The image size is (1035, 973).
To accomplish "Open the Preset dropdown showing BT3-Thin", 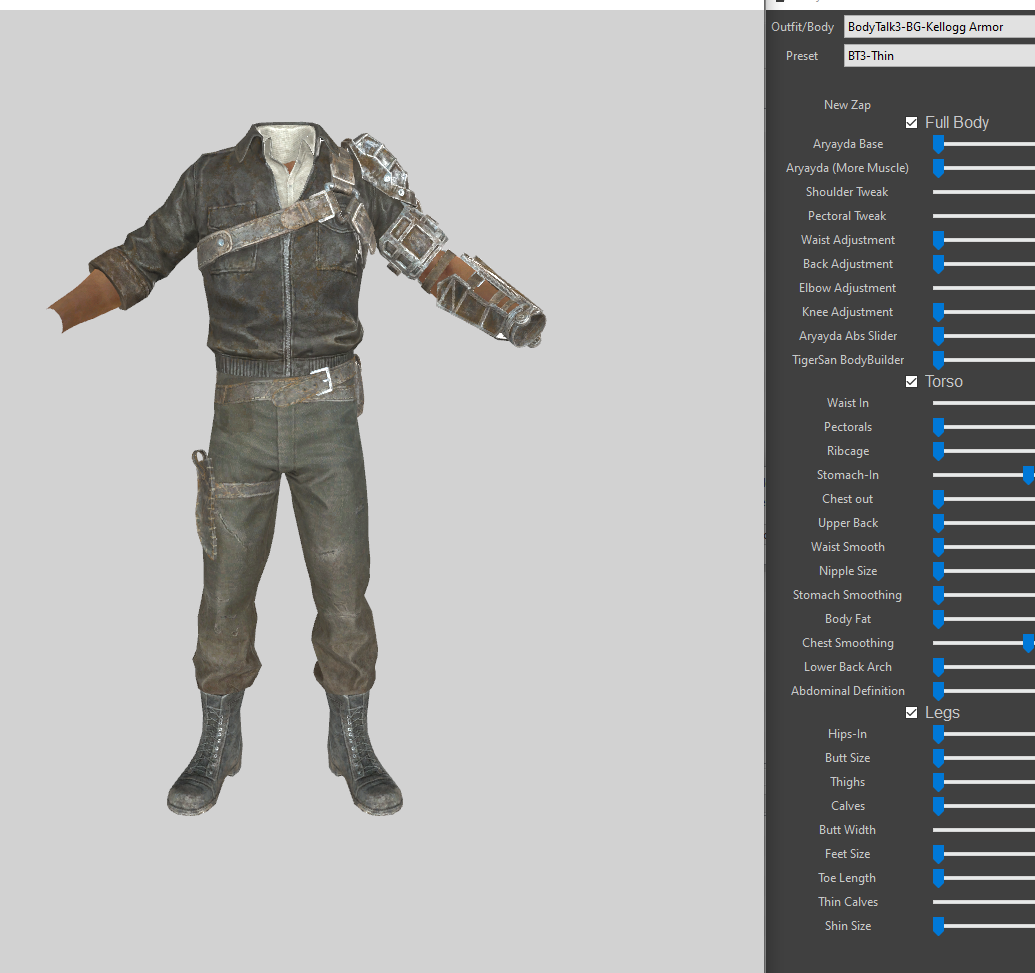I will tap(938, 56).
